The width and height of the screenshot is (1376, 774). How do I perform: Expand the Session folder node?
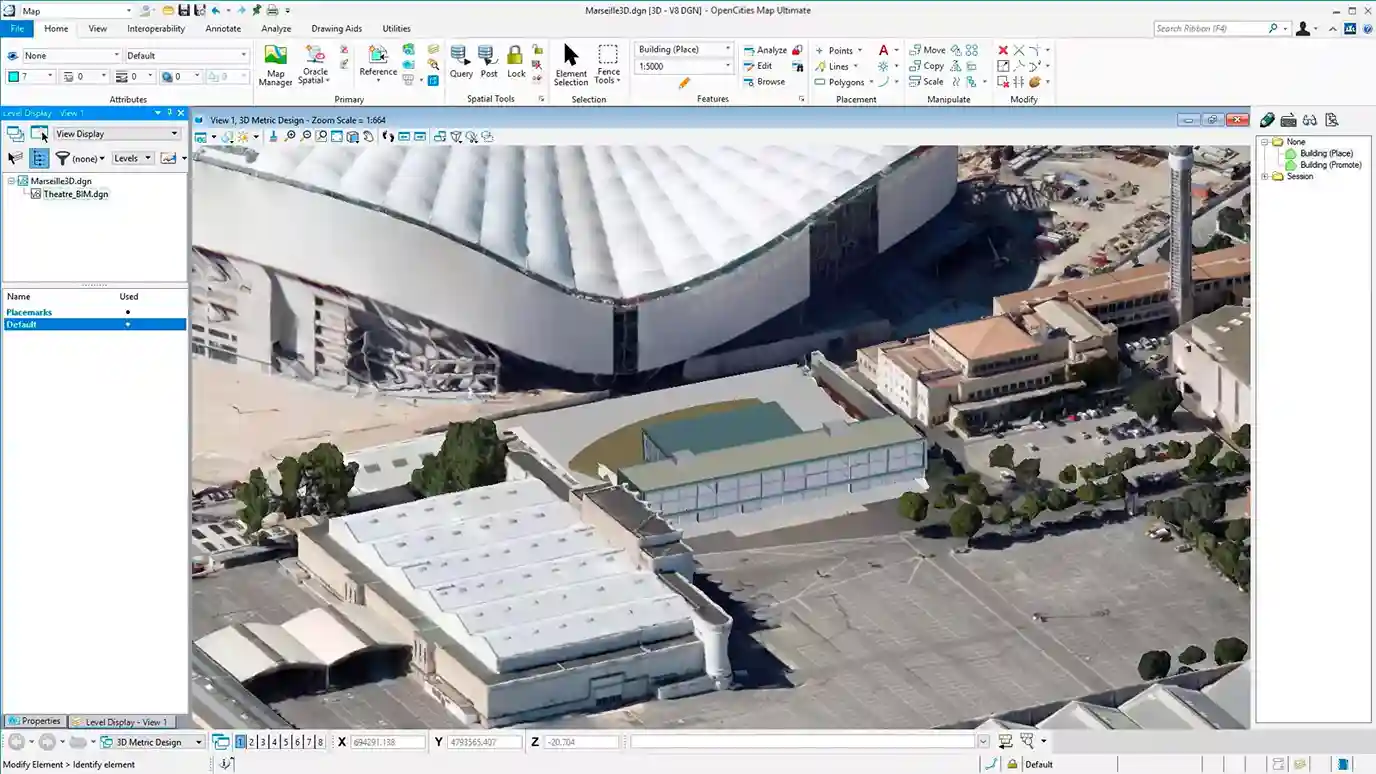tap(1264, 176)
